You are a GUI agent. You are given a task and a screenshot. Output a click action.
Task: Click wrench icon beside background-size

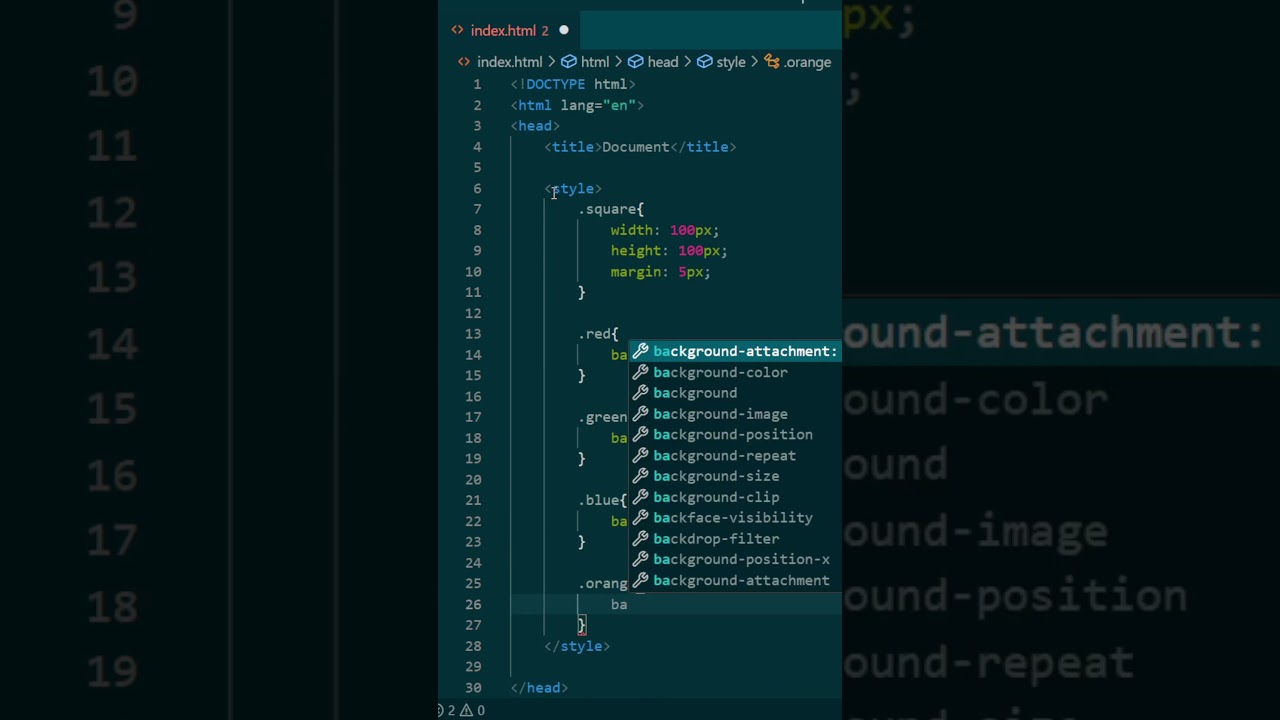pyautogui.click(x=640, y=476)
